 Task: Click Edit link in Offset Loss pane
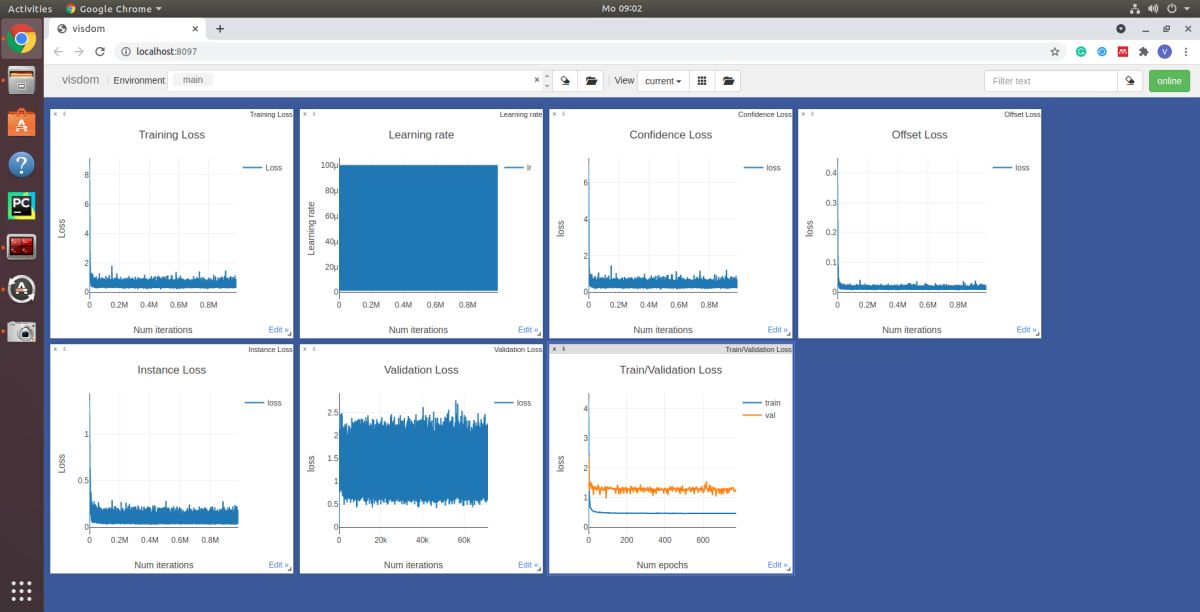click(1025, 329)
